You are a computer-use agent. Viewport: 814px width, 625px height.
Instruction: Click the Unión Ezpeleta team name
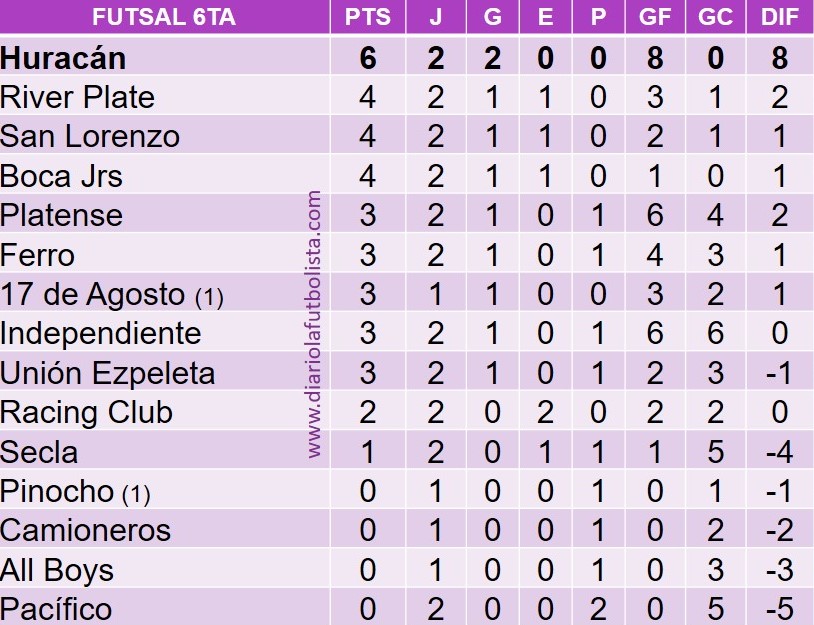coord(108,373)
